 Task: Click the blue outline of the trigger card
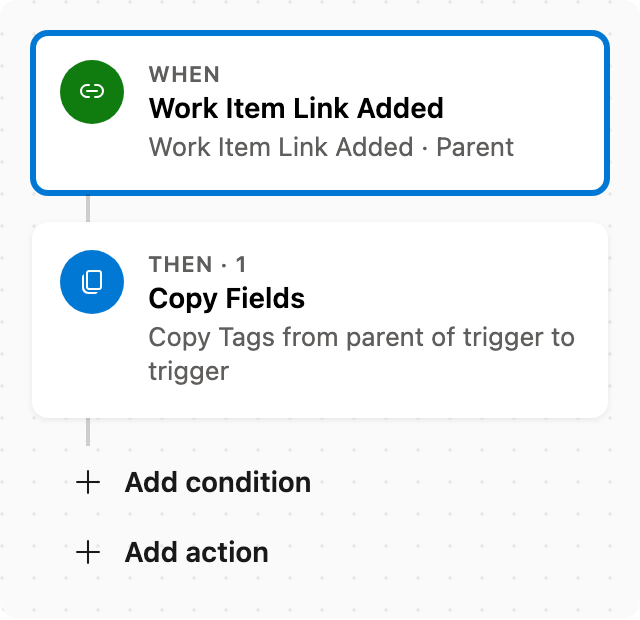tap(320, 33)
